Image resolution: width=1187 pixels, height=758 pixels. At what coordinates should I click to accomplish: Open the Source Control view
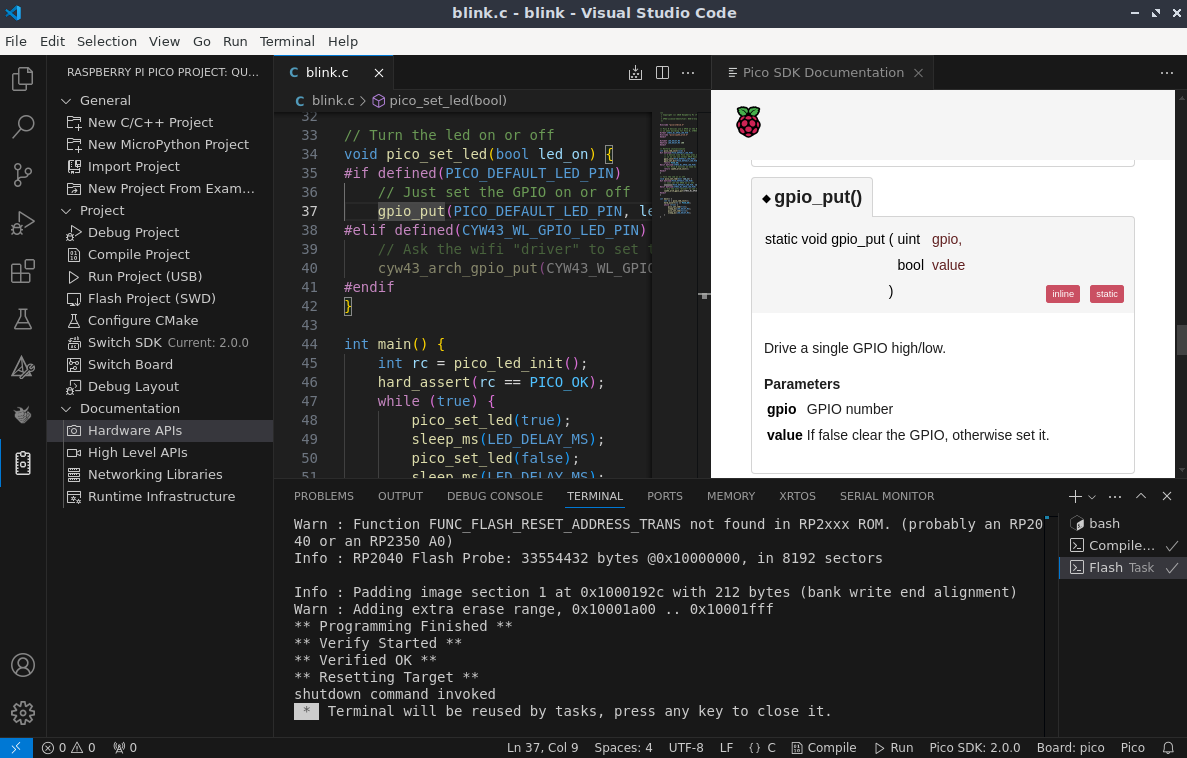23,175
